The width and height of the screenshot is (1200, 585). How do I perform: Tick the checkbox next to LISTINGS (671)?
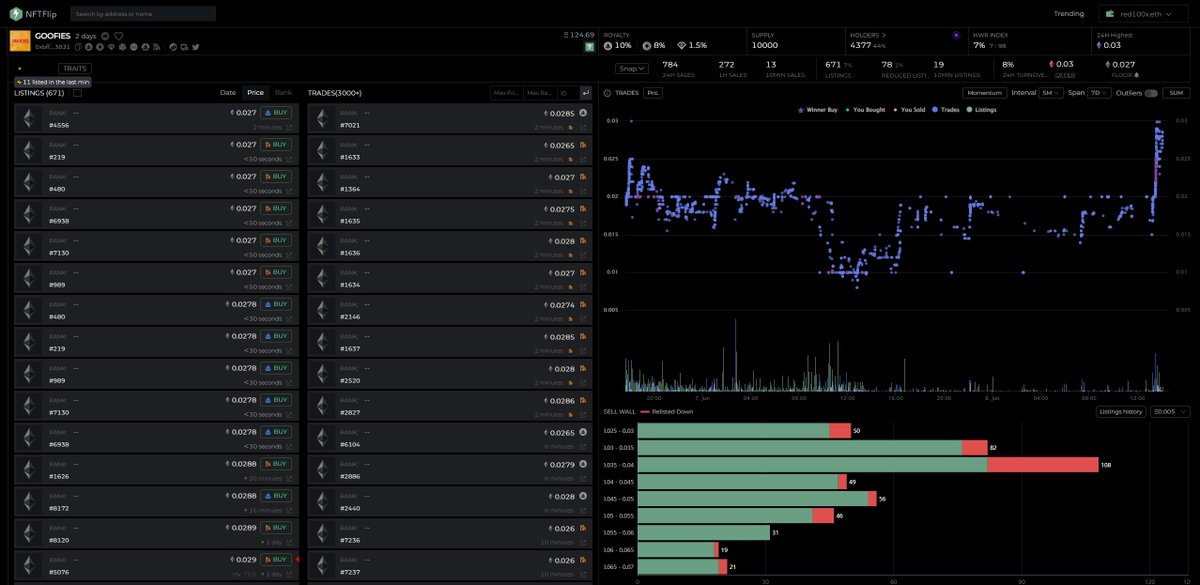coord(77,93)
